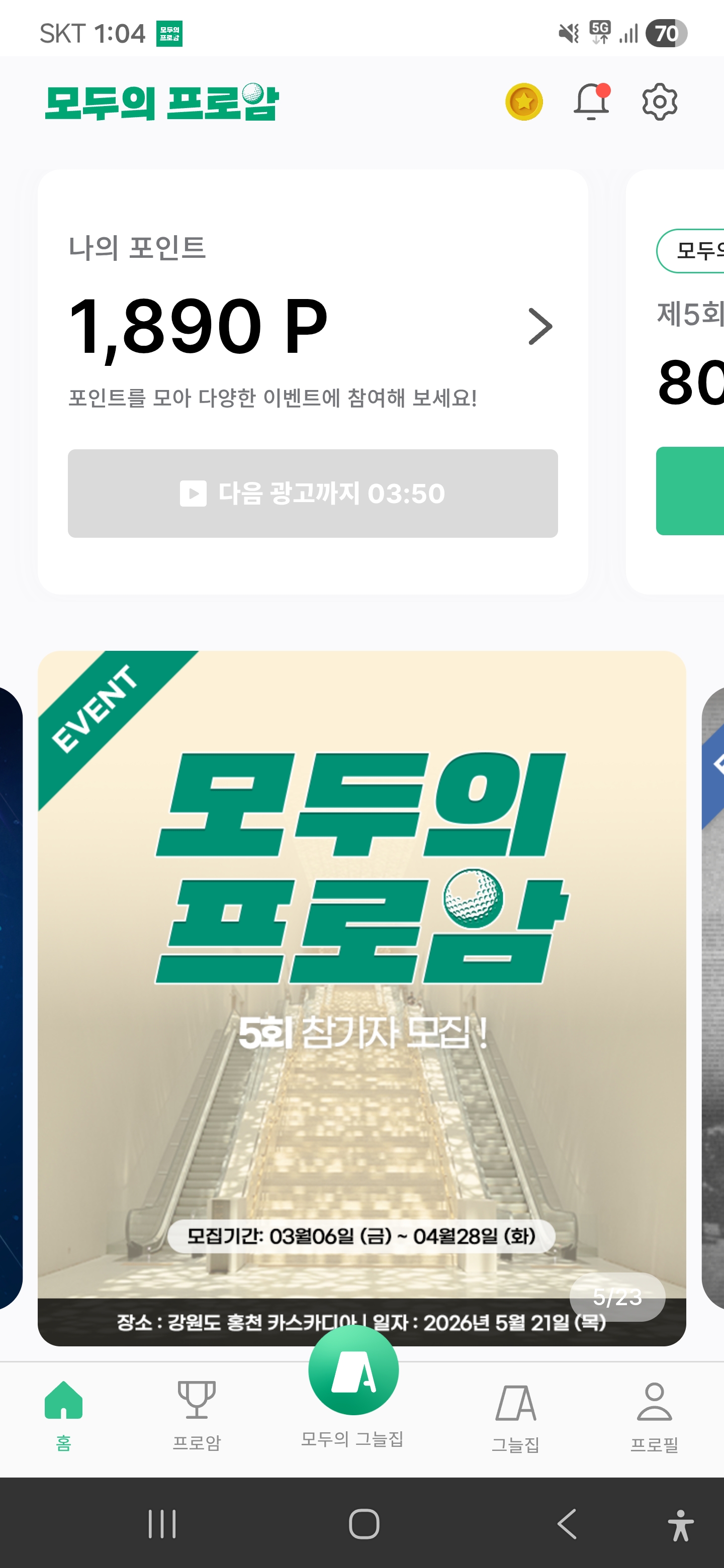724x1568 pixels.
Task: Tap the 다음 광고까지 03:50 ad button
Action: pos(312,493)
